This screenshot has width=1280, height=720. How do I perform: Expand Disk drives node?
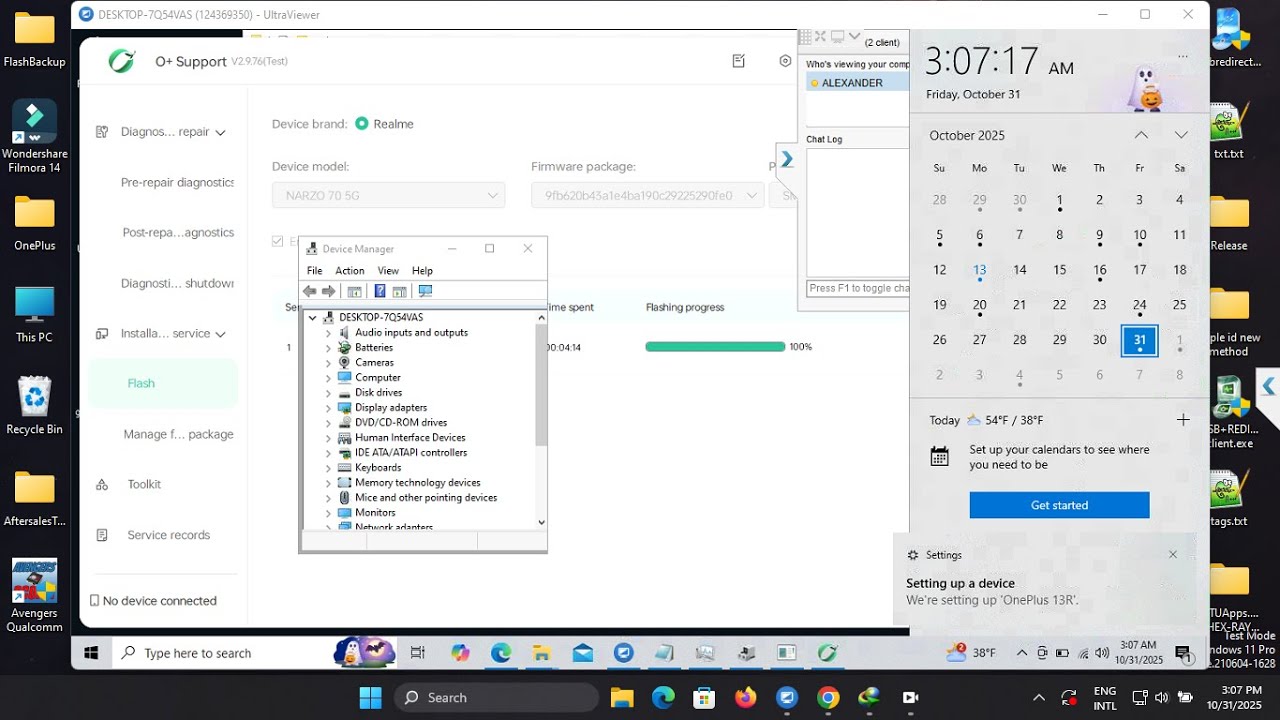328,393
